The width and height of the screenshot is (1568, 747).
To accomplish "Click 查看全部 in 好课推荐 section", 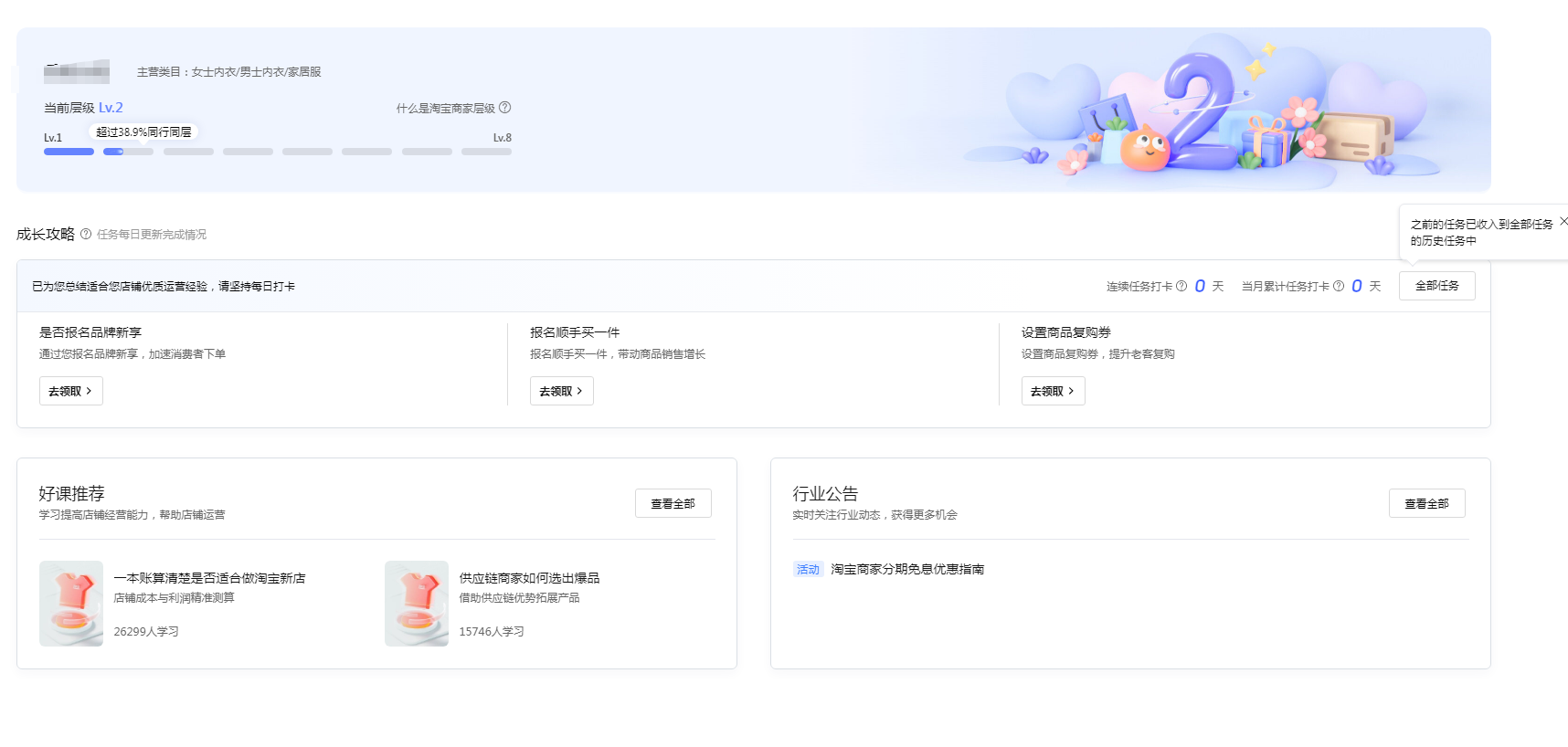I will point(673,503).
